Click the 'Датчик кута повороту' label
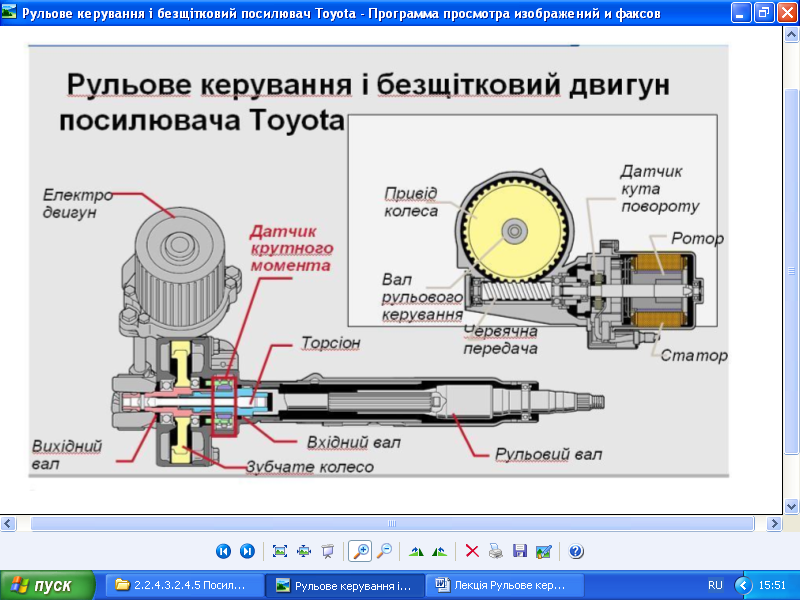This screenshot has height=600, width=800. click(x=660, y=189)
